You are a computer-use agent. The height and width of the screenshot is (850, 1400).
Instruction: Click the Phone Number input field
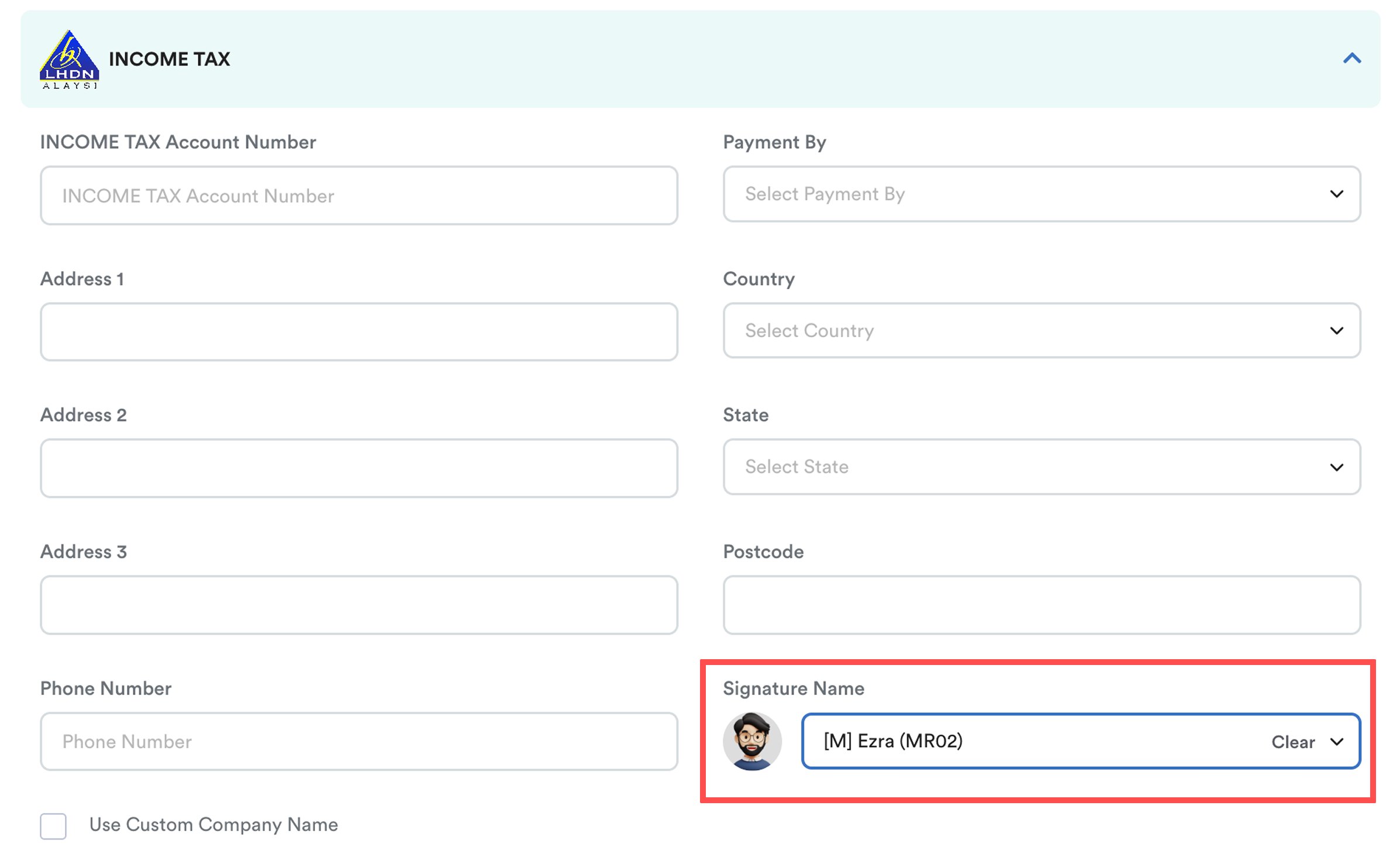click(359, 742)
